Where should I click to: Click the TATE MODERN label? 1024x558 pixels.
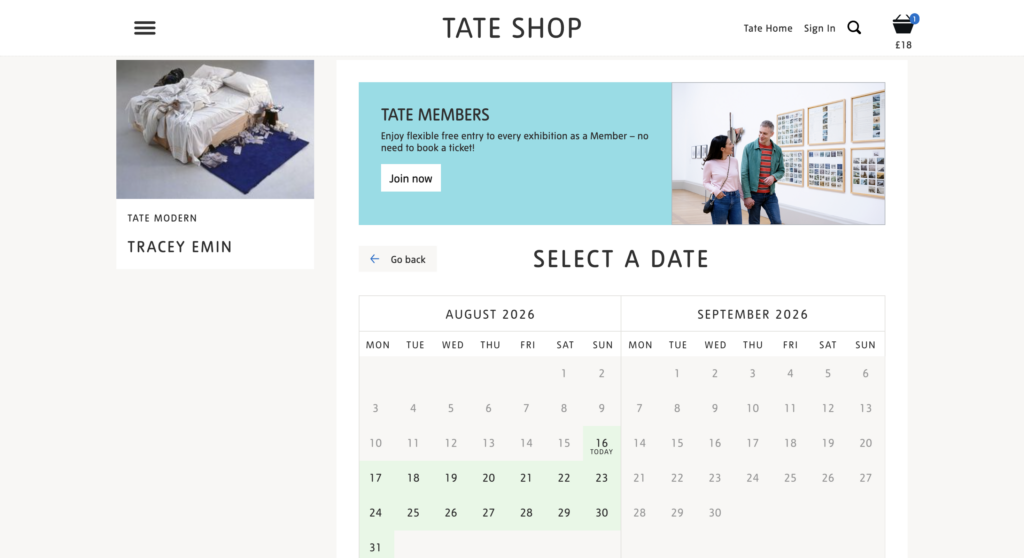pyautogui.click(x=162, y=218)
